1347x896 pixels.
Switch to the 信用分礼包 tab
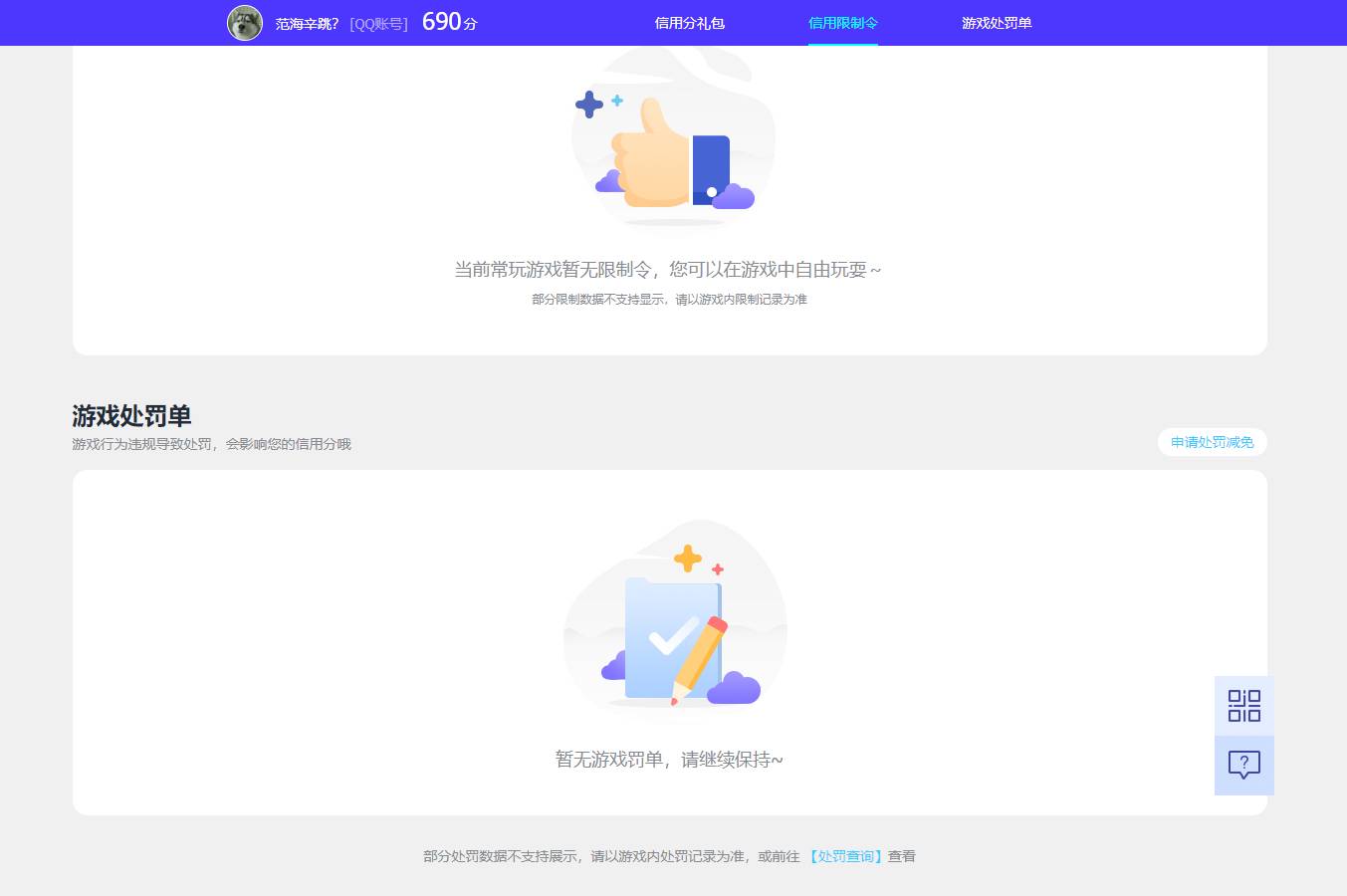click(x=689, y=23)
